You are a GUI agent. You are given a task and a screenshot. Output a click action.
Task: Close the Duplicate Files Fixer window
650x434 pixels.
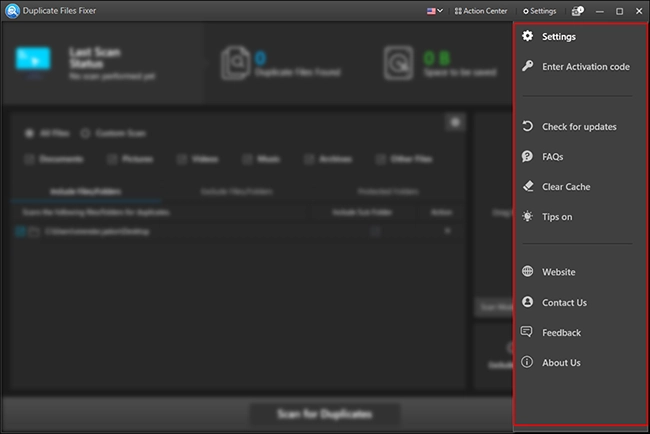tap(639, 12)
